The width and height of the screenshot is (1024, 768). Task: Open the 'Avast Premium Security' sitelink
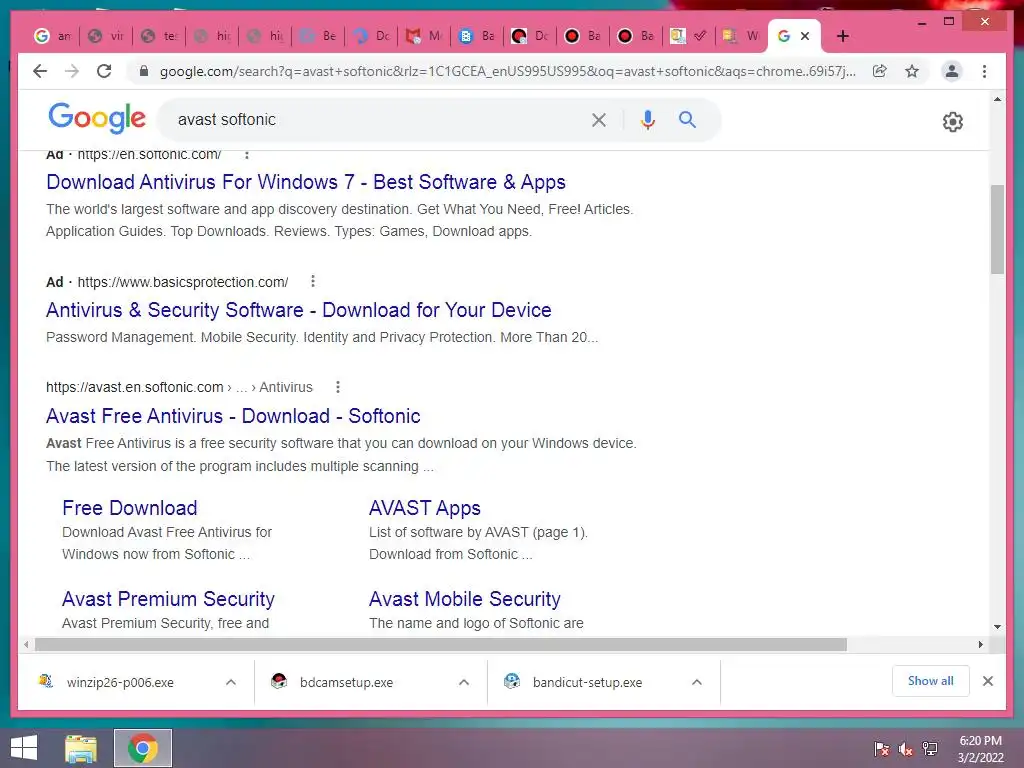[168, 599]
